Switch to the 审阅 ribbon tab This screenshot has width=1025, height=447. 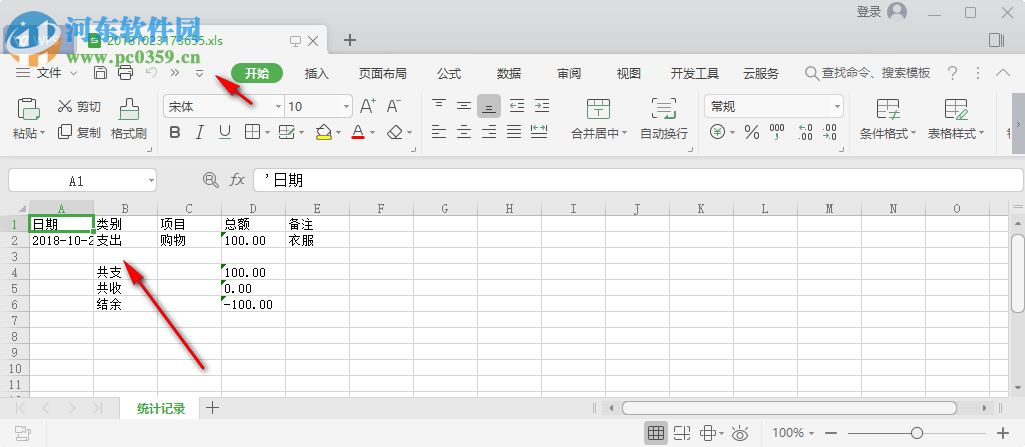pos(569,73)
